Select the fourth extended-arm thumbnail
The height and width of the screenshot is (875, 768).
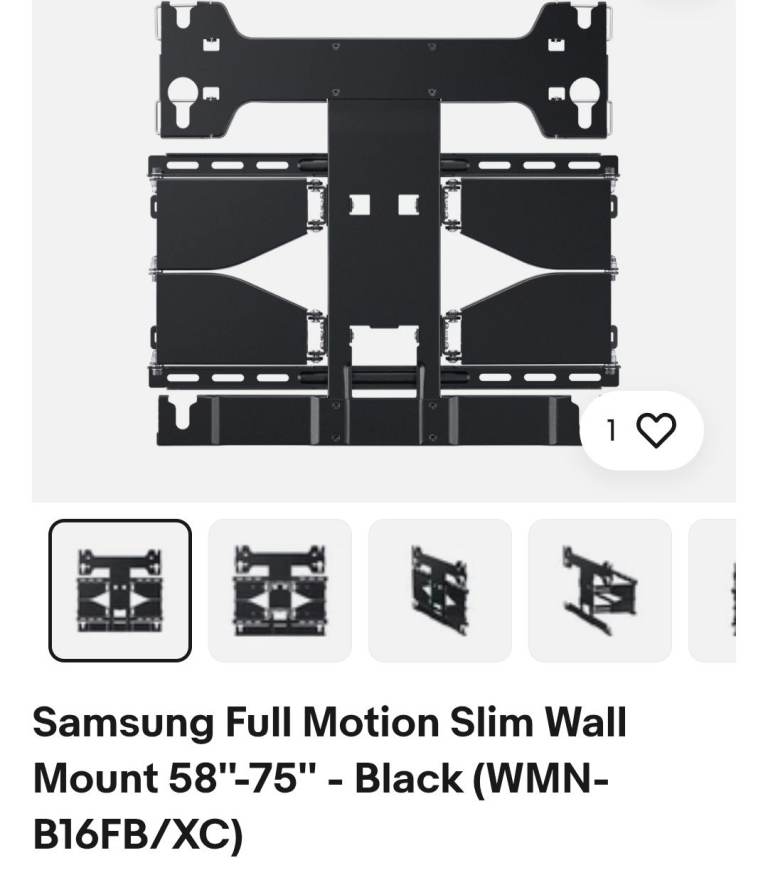click(600, 590)
